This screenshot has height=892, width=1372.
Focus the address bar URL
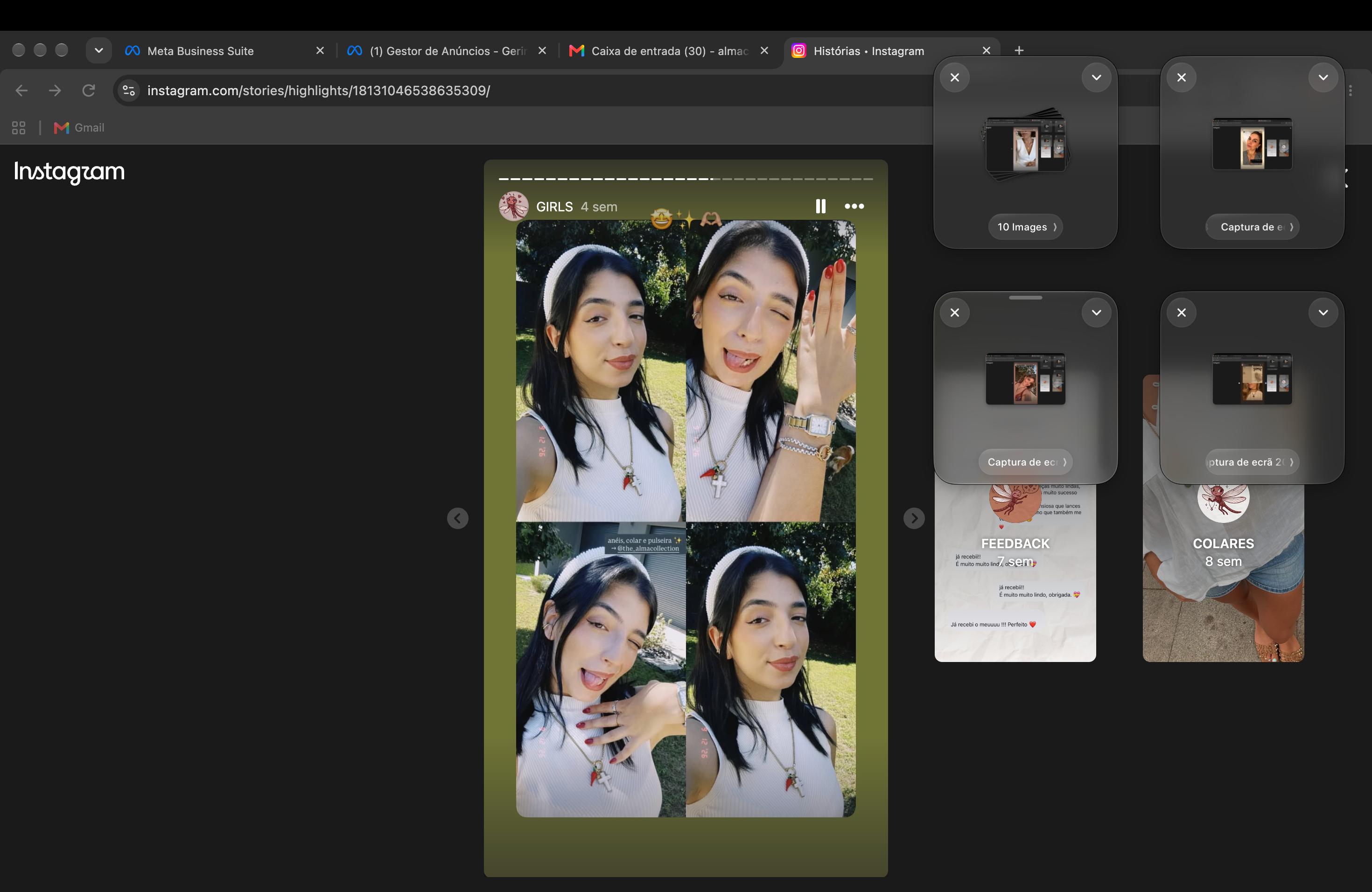pos(318,91)
